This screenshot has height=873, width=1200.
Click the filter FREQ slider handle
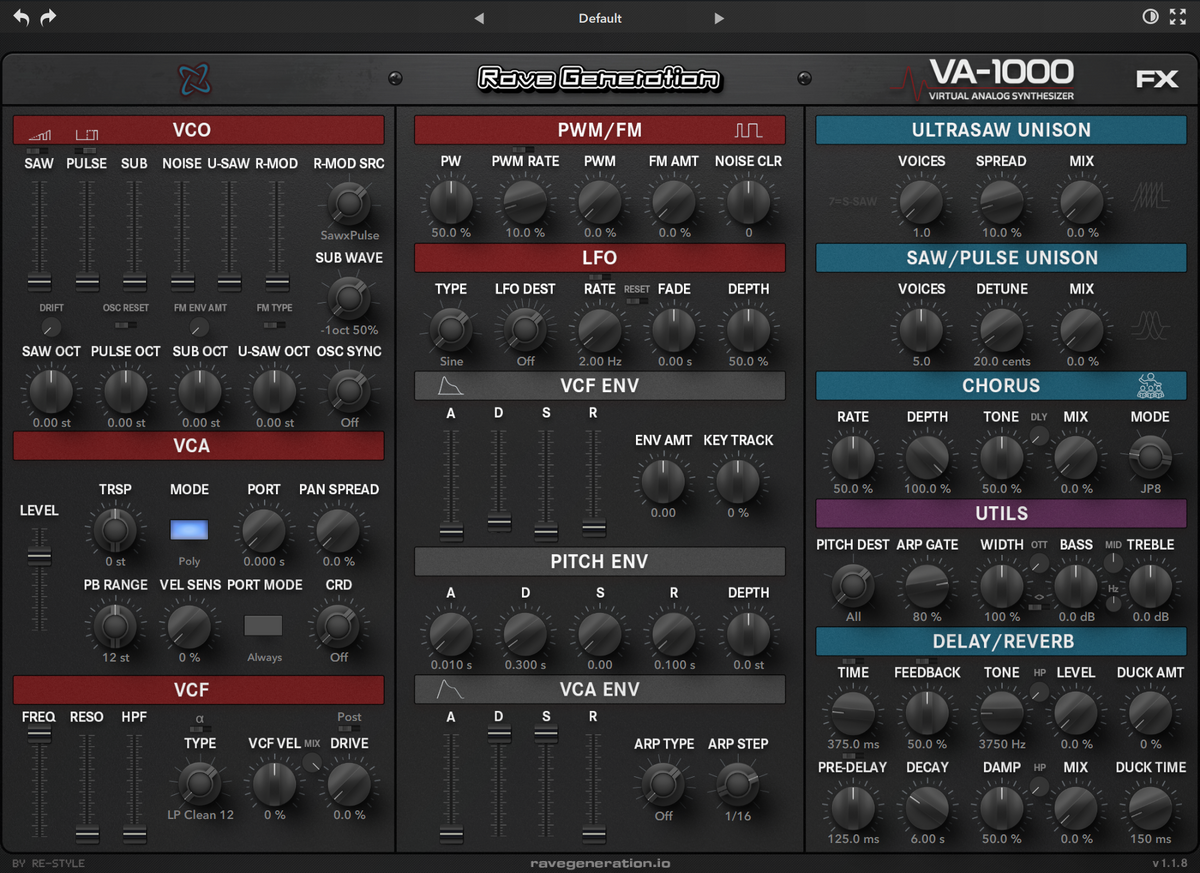pos(39,733)
